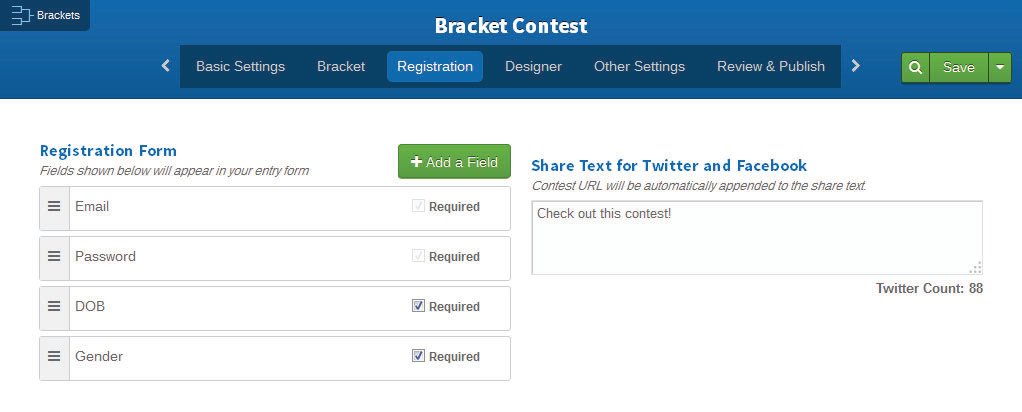Click the Password field drag handle
Viewport: 1022px width, 412px height.
(x=54, y=257)
